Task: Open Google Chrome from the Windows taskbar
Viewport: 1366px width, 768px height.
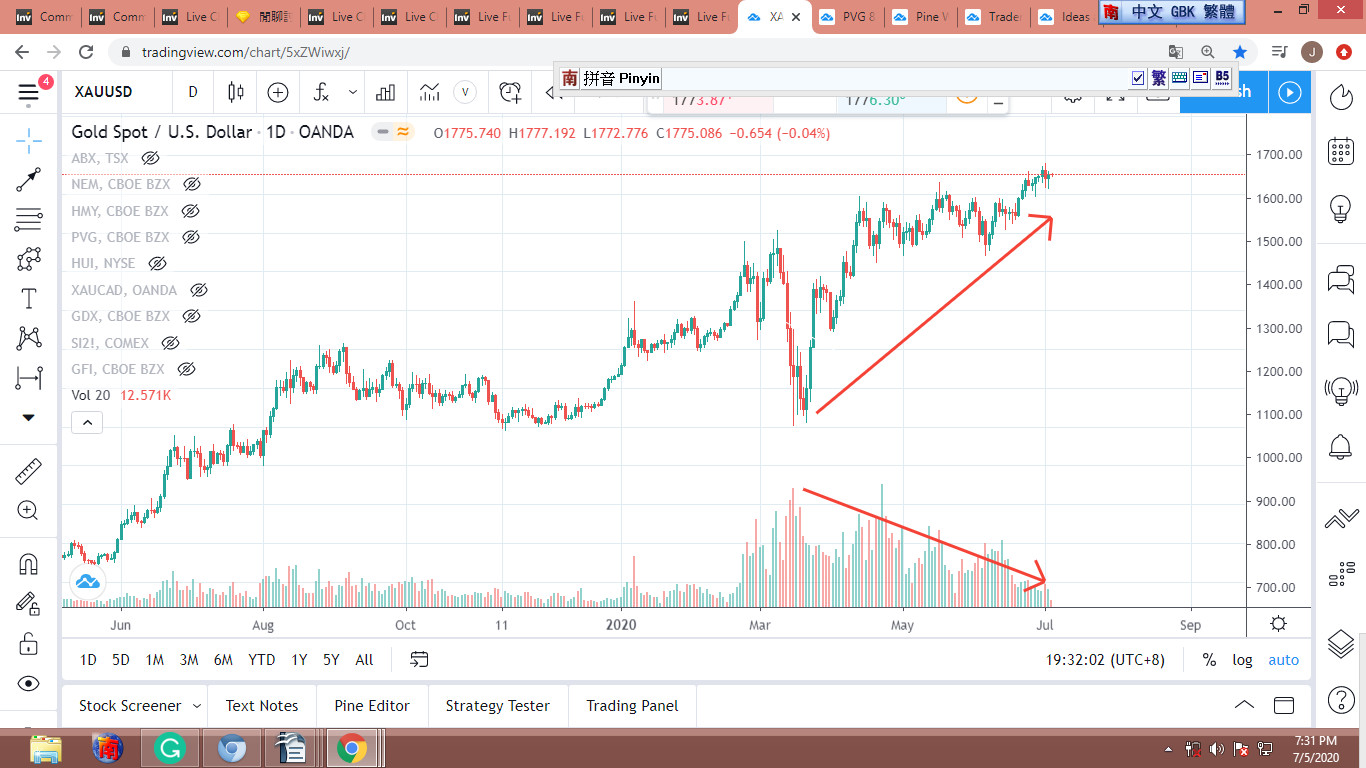Action: [x=351, y=748]
